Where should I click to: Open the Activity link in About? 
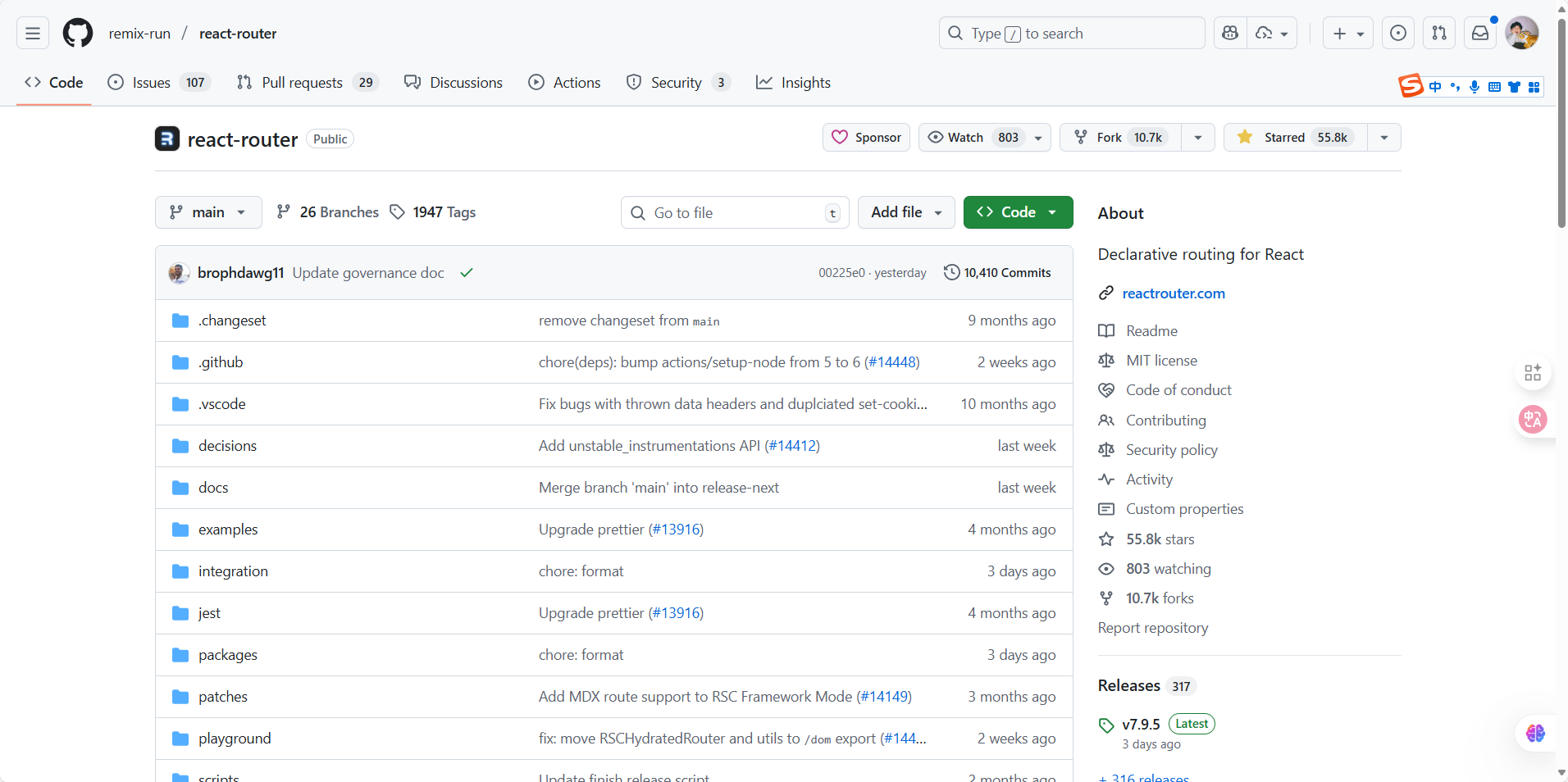tap(1149, 480)
